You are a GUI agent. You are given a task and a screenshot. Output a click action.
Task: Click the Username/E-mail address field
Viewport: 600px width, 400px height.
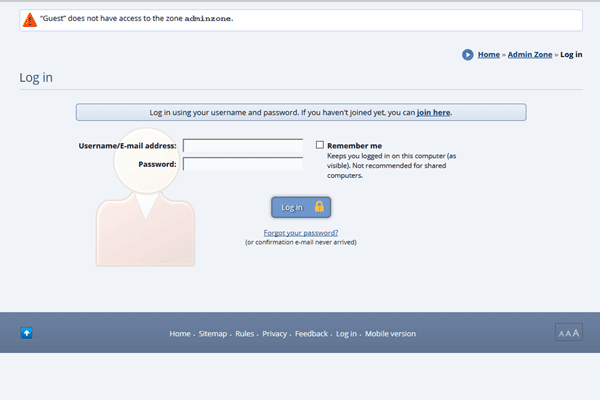point(243,145)
